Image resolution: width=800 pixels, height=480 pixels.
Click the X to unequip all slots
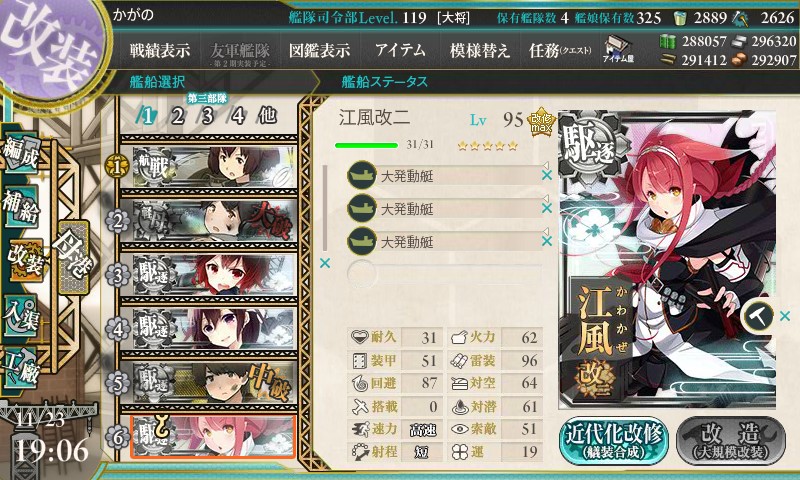(324, 263)
